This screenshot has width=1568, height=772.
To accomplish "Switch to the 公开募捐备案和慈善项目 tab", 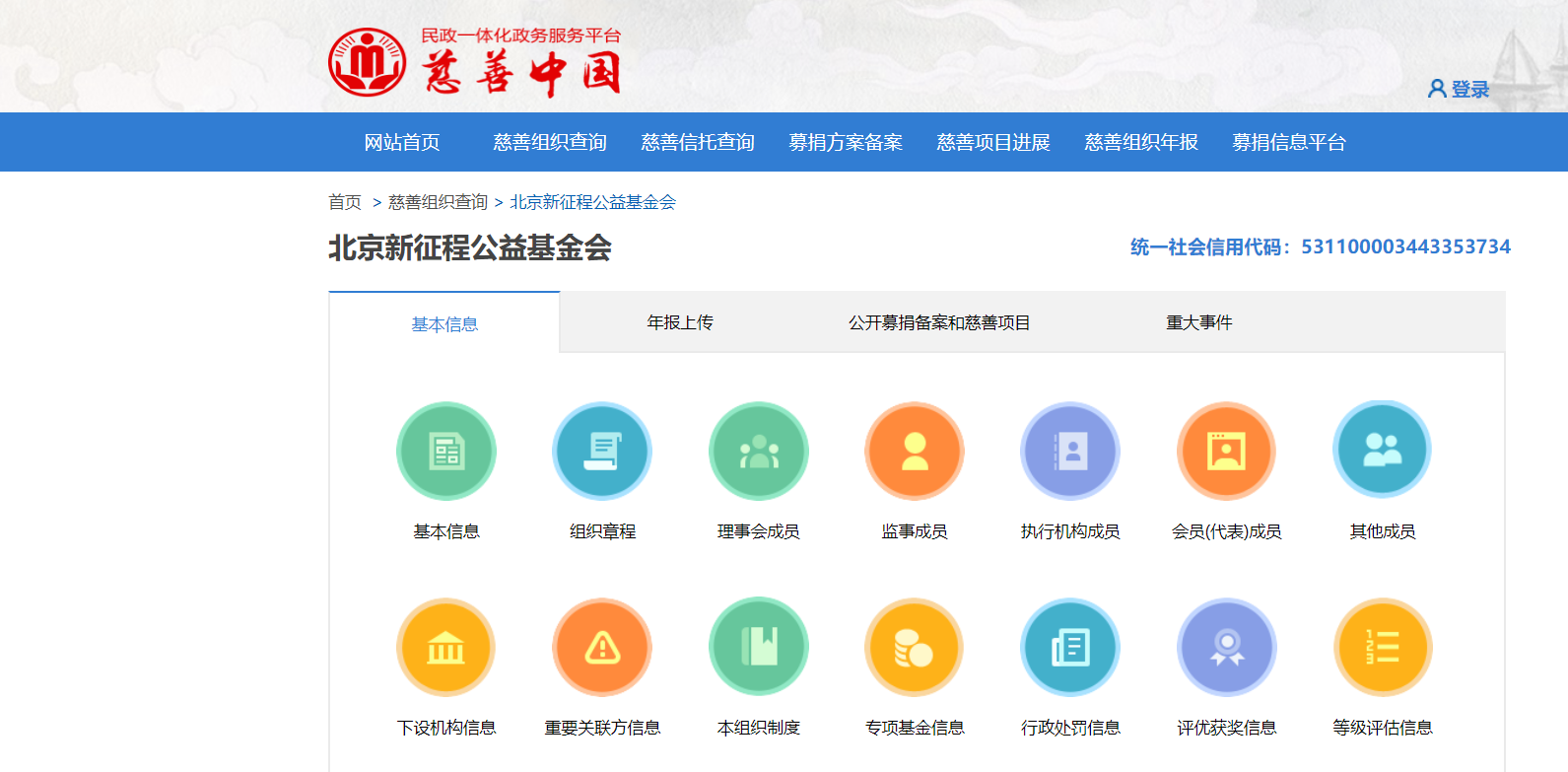I will click(x=939, y=322).
